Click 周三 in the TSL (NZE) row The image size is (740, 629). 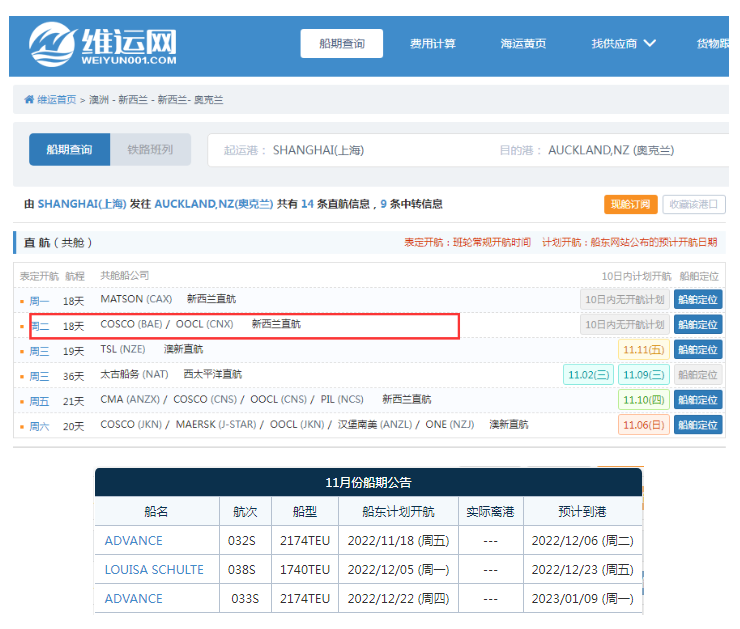[x=39, y=351]
